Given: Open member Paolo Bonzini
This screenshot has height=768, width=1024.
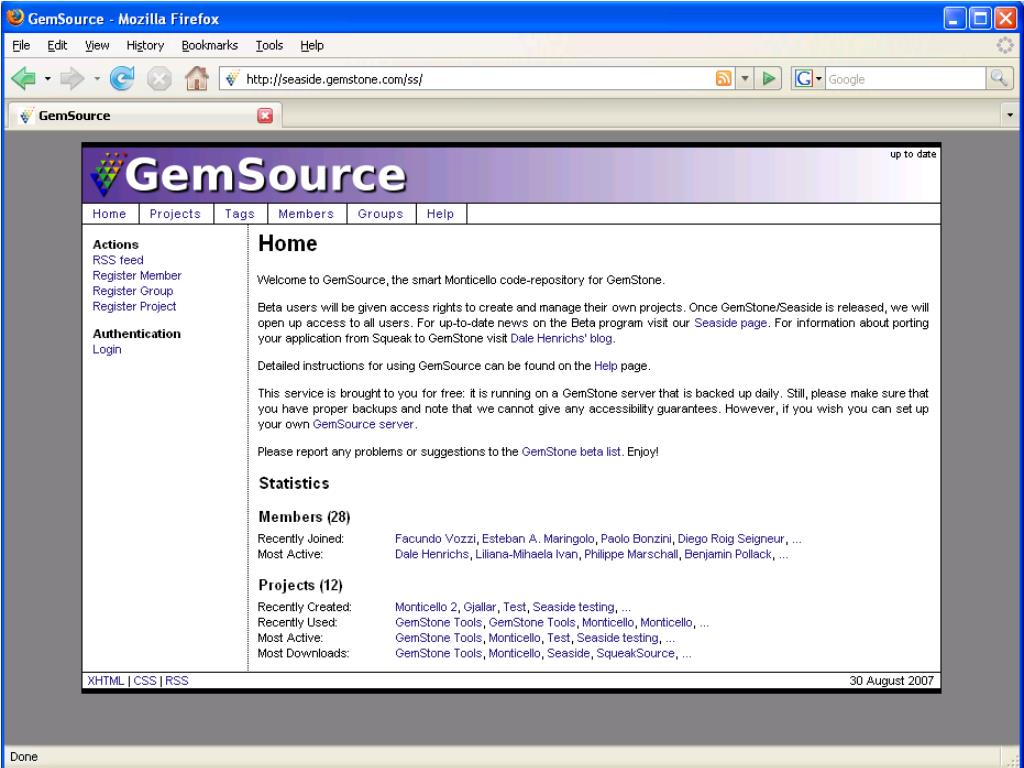Looking at the screenshot, I should coord(635,539).
